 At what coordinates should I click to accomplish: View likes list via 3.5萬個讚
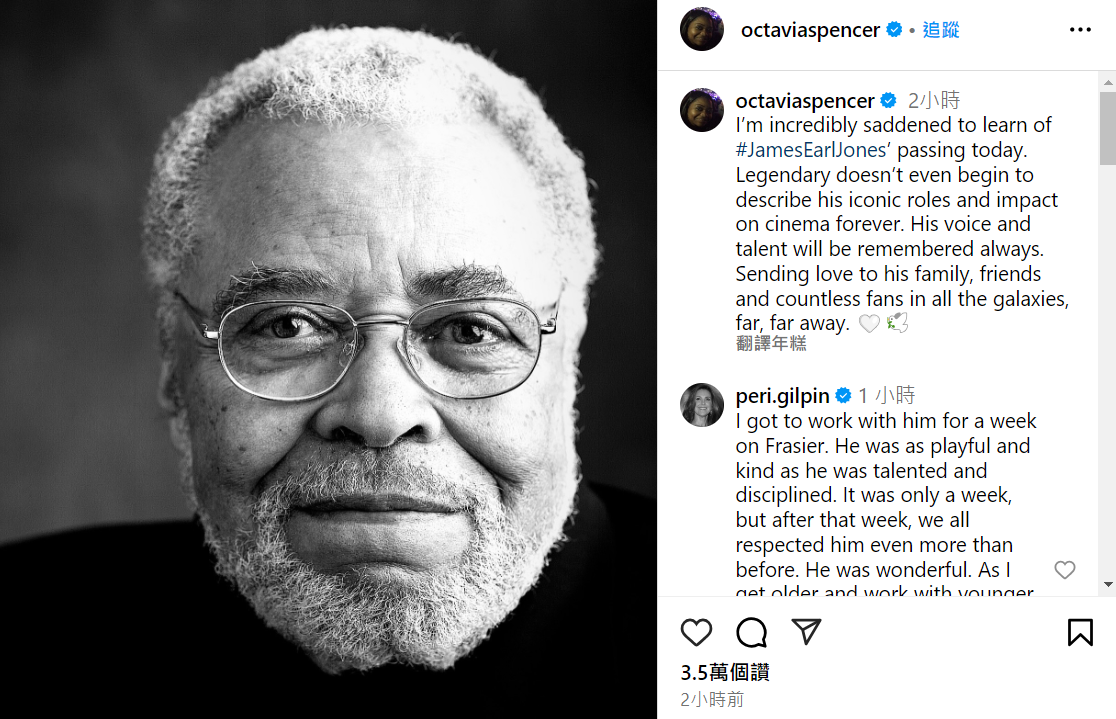coord(725,673)
